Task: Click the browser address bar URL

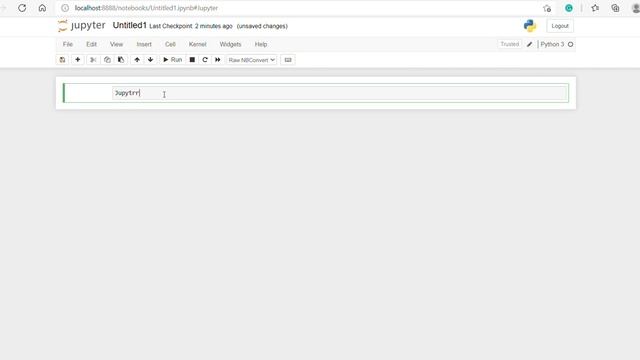Action: click(x=146, y=8)
